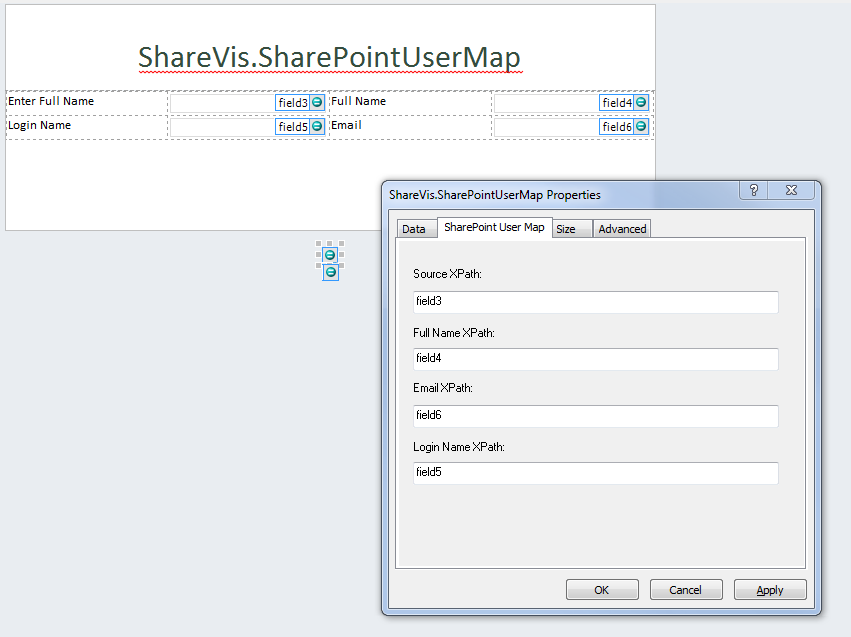Close the ShareVis.SharePointUserMap Properties dialog

(791, 190)
